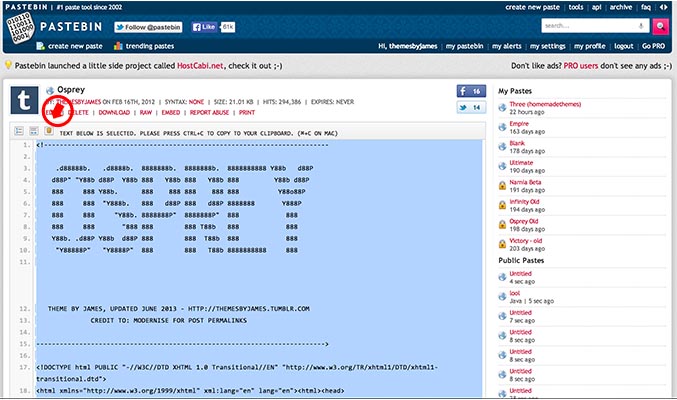Click globe icon beside Empire paste
Image resolution: width=677 pixels, height=400 pixels.
click(503, 124)
